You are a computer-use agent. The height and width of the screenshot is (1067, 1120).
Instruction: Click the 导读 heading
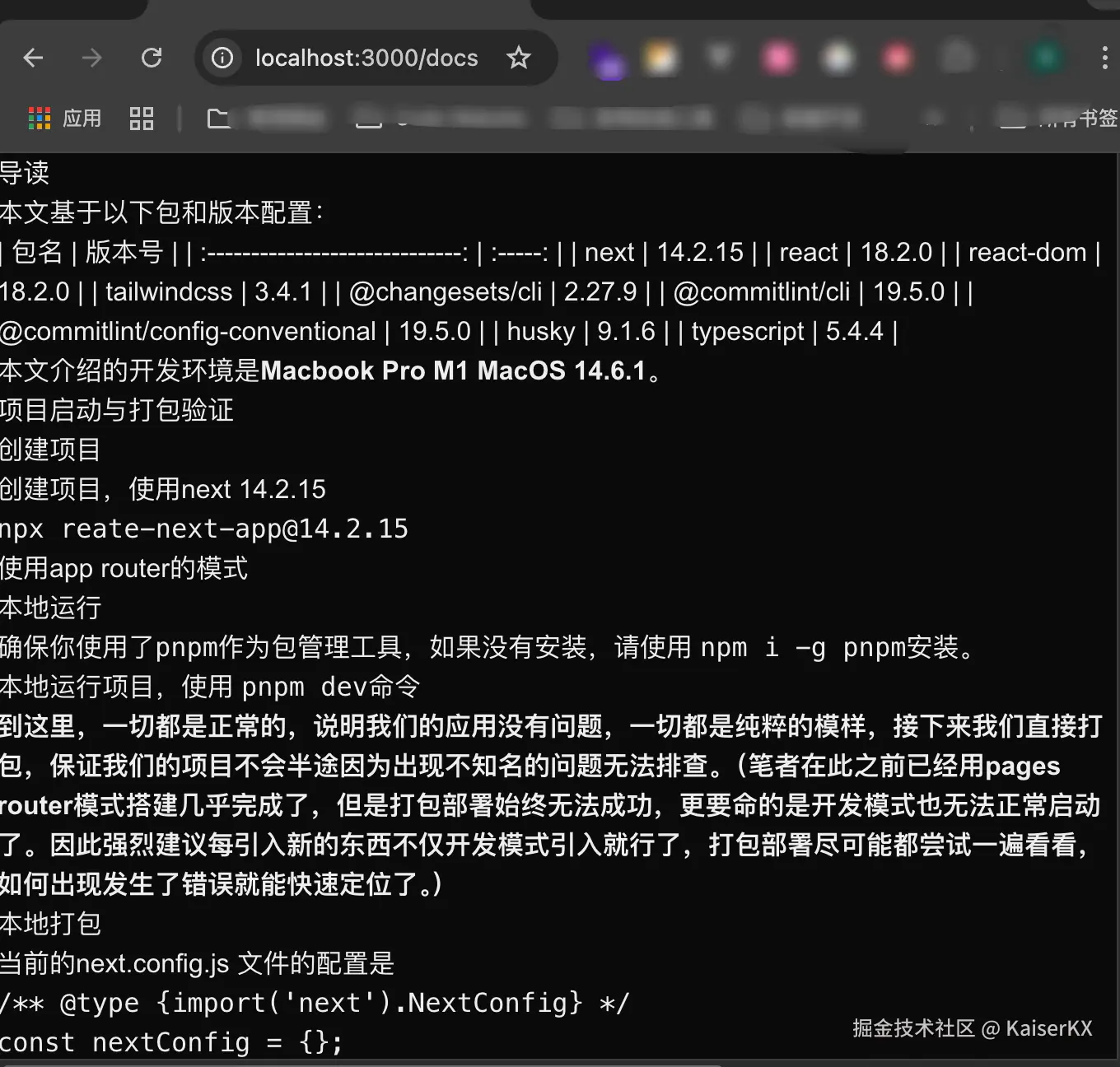point(25,173)
